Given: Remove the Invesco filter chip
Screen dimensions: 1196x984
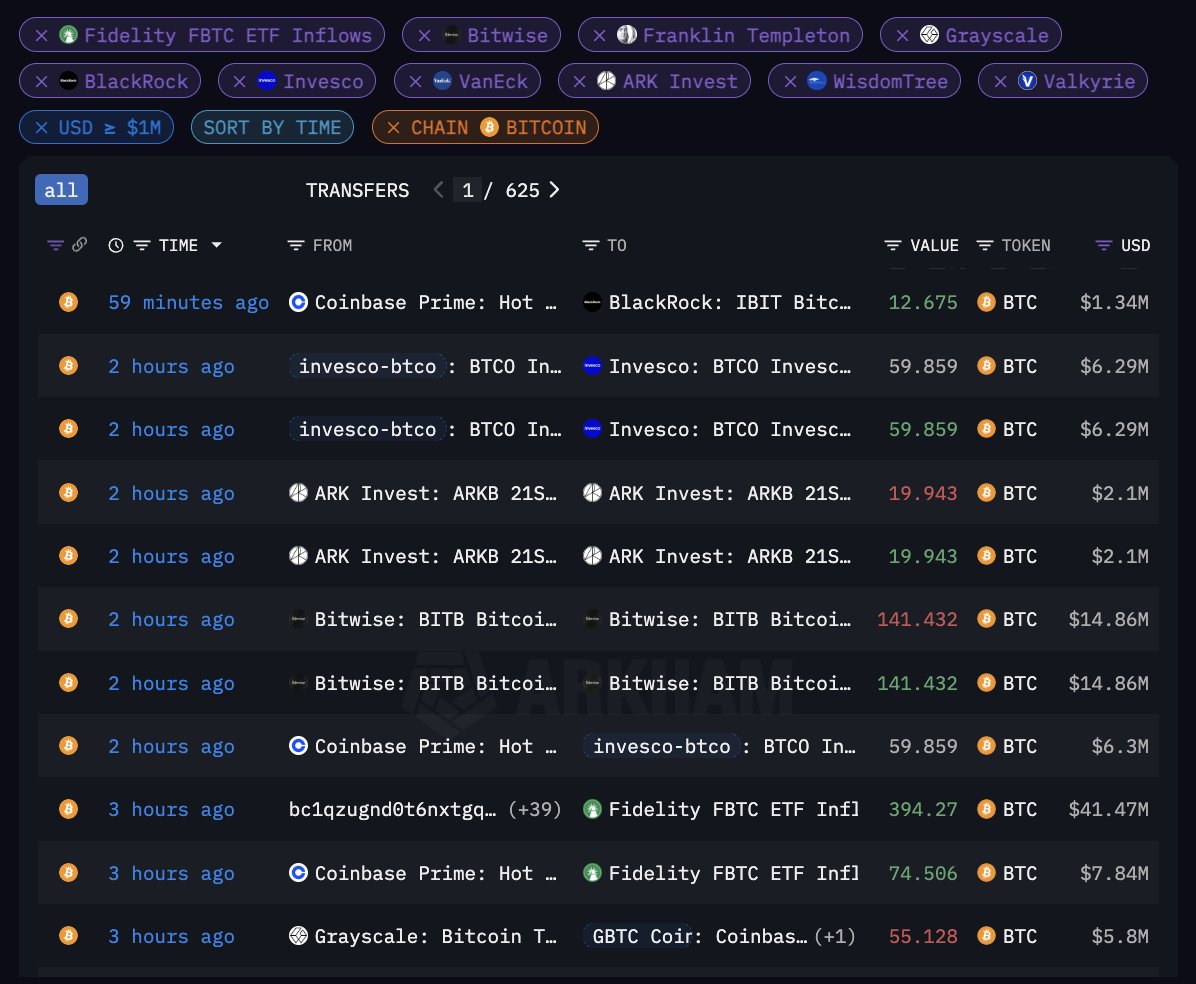Looking at the screenshot, I should click(240, 82).
